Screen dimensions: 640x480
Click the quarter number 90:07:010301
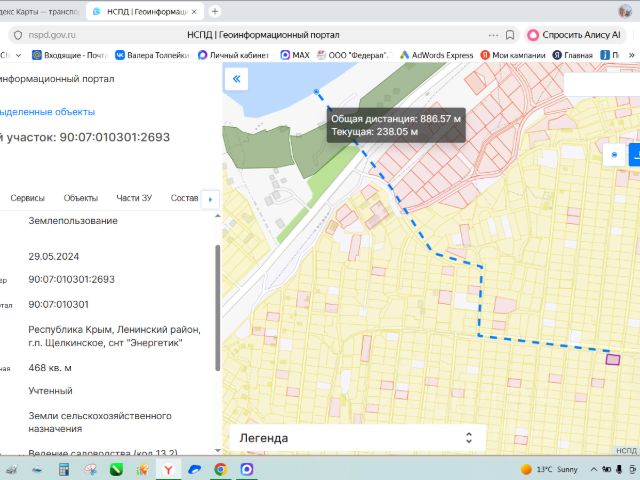[x=58, y=304]
